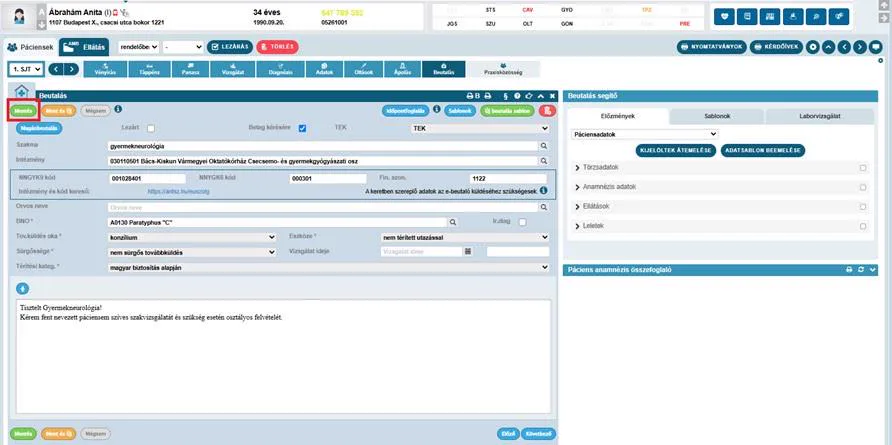Click into the Orvos neve input field

323,208
